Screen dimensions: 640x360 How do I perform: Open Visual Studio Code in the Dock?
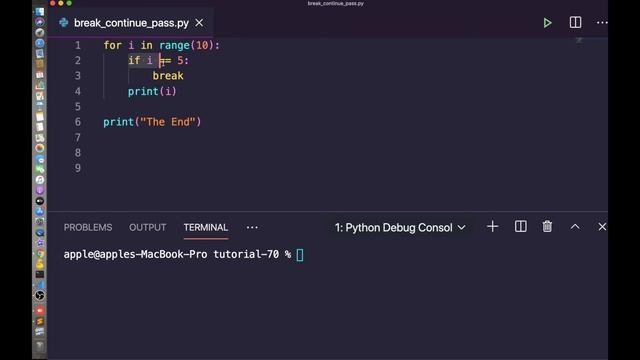pyautogui.click(x=40, y=284)
